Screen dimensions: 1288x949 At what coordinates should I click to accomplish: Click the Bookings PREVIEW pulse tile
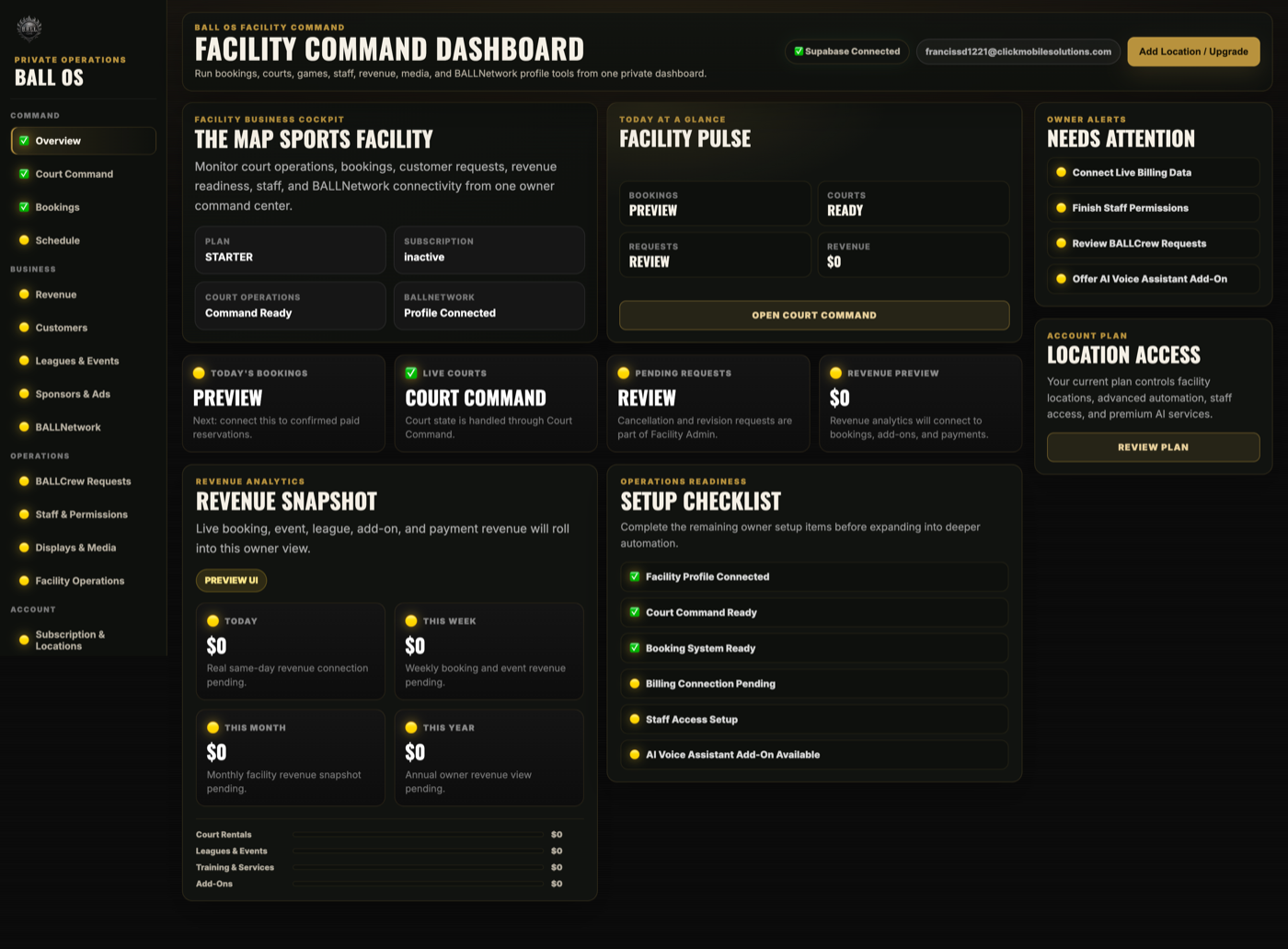click(x=715, y=203)
